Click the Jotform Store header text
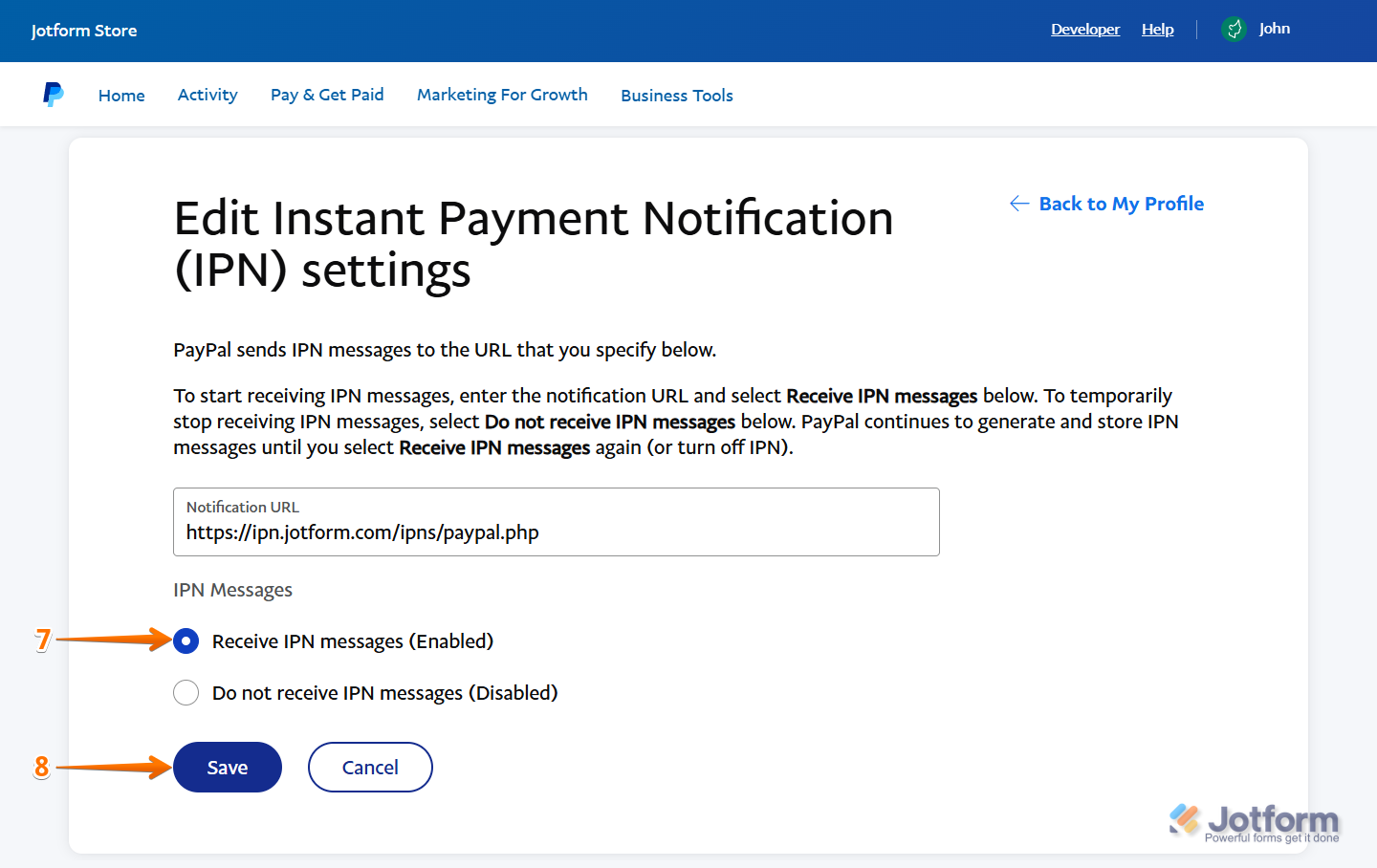1377x868 pixels. click(x=84, y=30)
